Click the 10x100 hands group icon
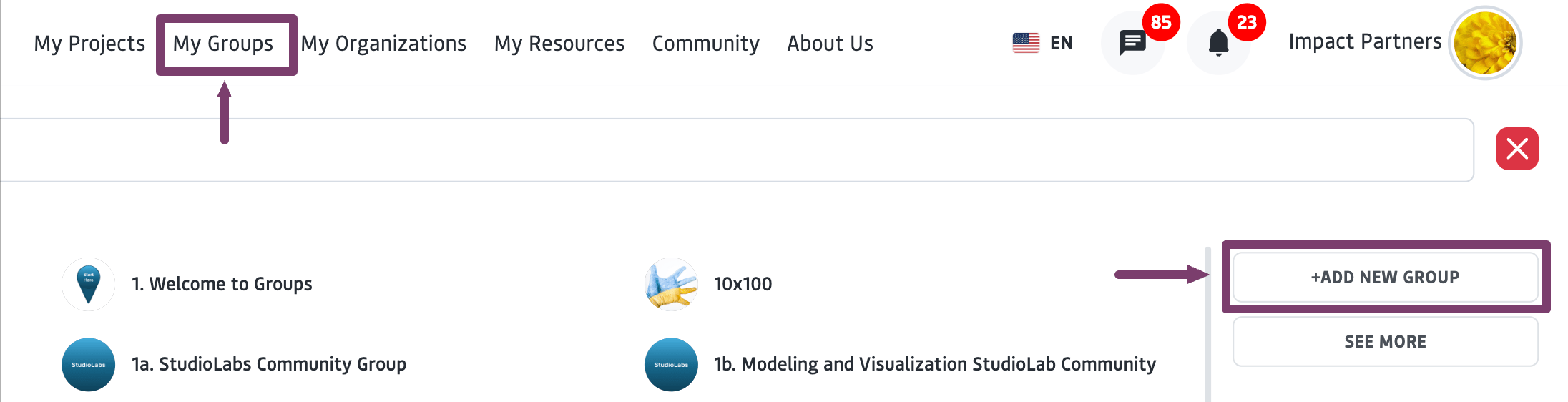The image size is (1568, 402). 671,284
